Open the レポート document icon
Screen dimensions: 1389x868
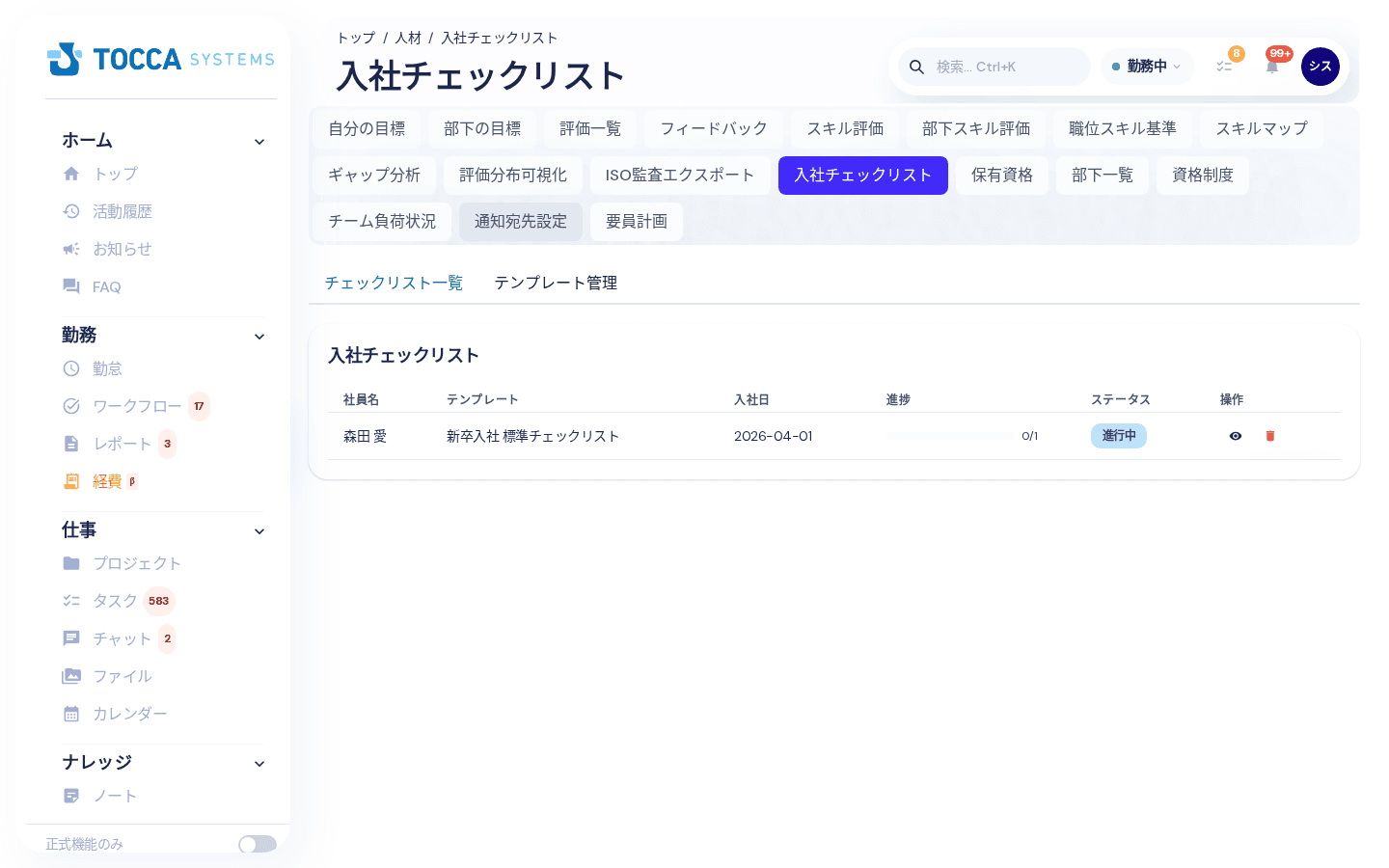[71, 444]
